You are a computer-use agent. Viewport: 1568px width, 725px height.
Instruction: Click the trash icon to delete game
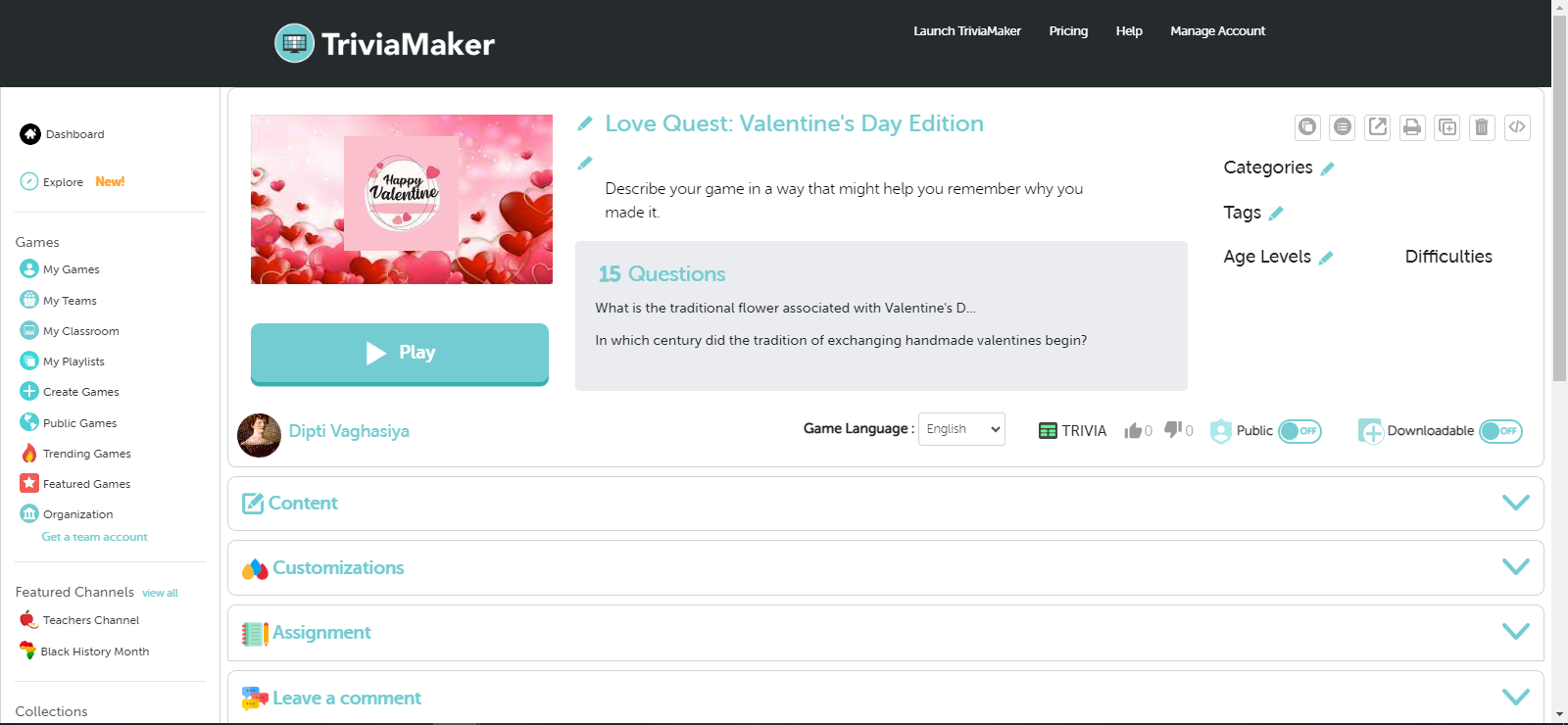[x=1482, y=127]
